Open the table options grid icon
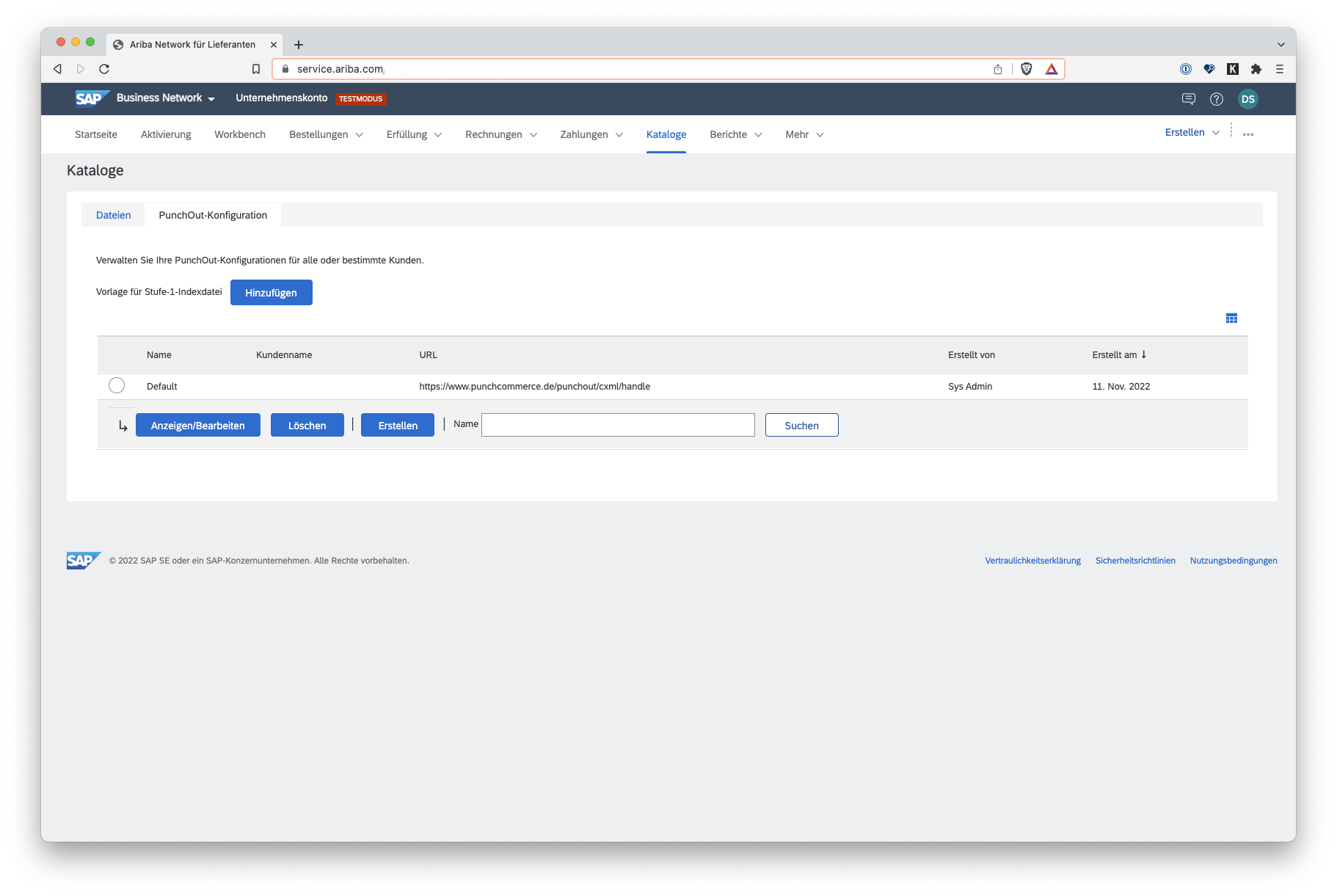This screenshot has width=1337, height=896. click(1231, 318)
